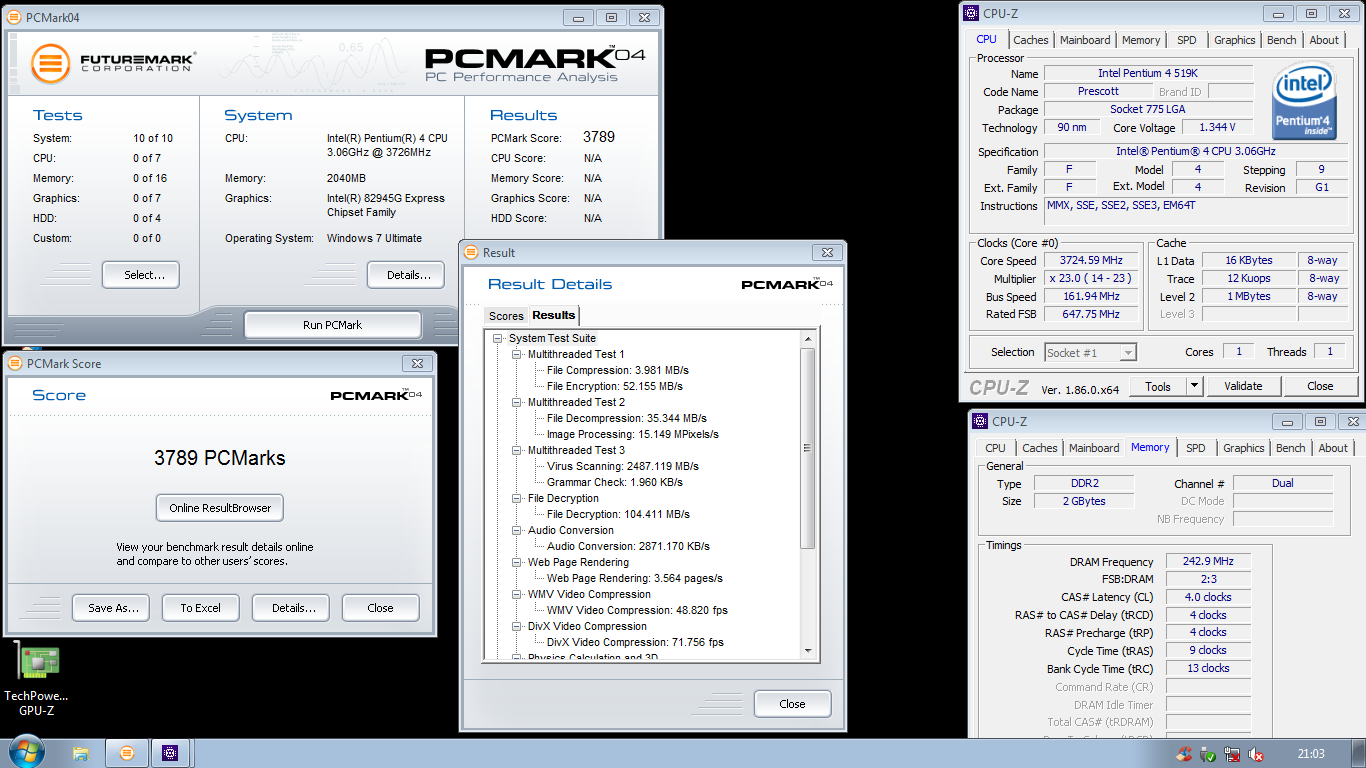
Task: Click the PCMark04 window title bar icon
Action: tap(14, 17)
